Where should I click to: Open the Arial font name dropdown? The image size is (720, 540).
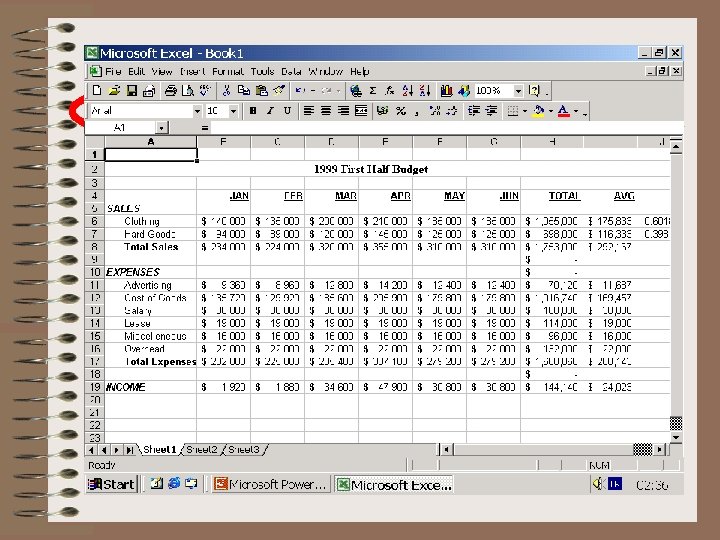coord(197,111)
